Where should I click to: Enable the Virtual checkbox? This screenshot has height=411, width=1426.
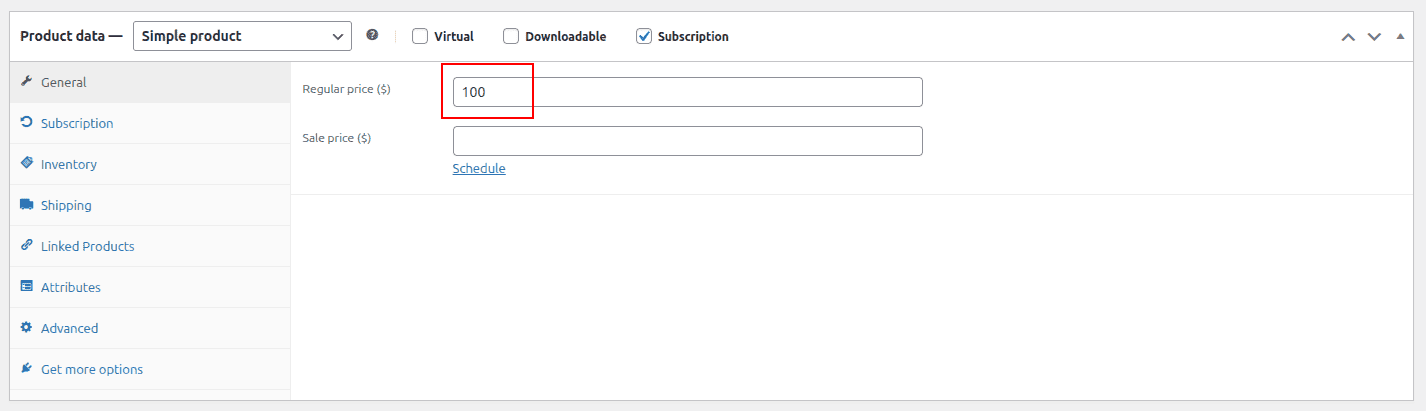pos(420,36)
